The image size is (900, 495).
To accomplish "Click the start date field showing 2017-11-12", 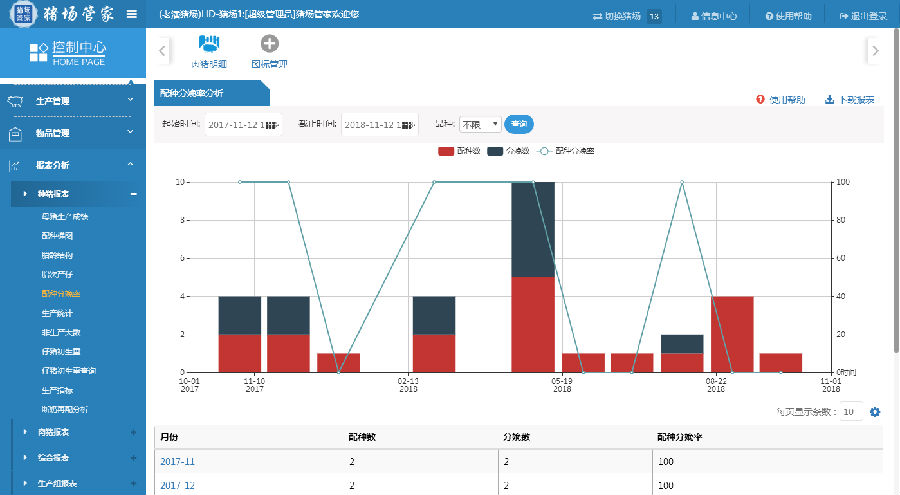I will 243,124.
